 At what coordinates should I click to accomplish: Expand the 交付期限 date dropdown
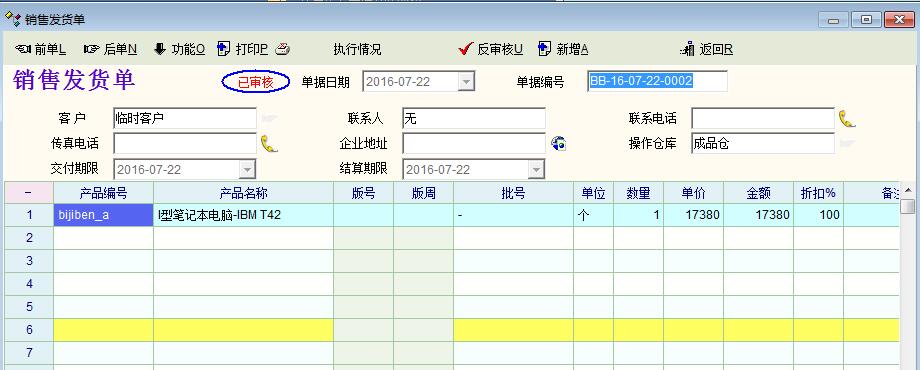[248, 169]
